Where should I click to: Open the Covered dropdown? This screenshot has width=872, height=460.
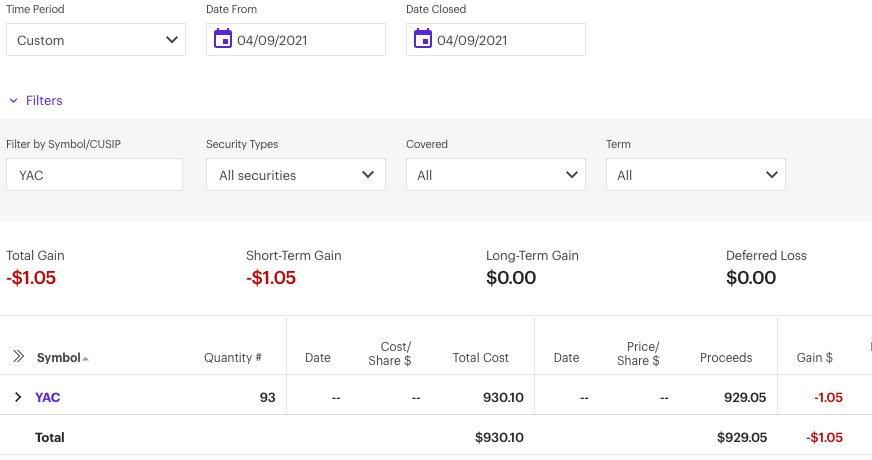coord(496,175)
